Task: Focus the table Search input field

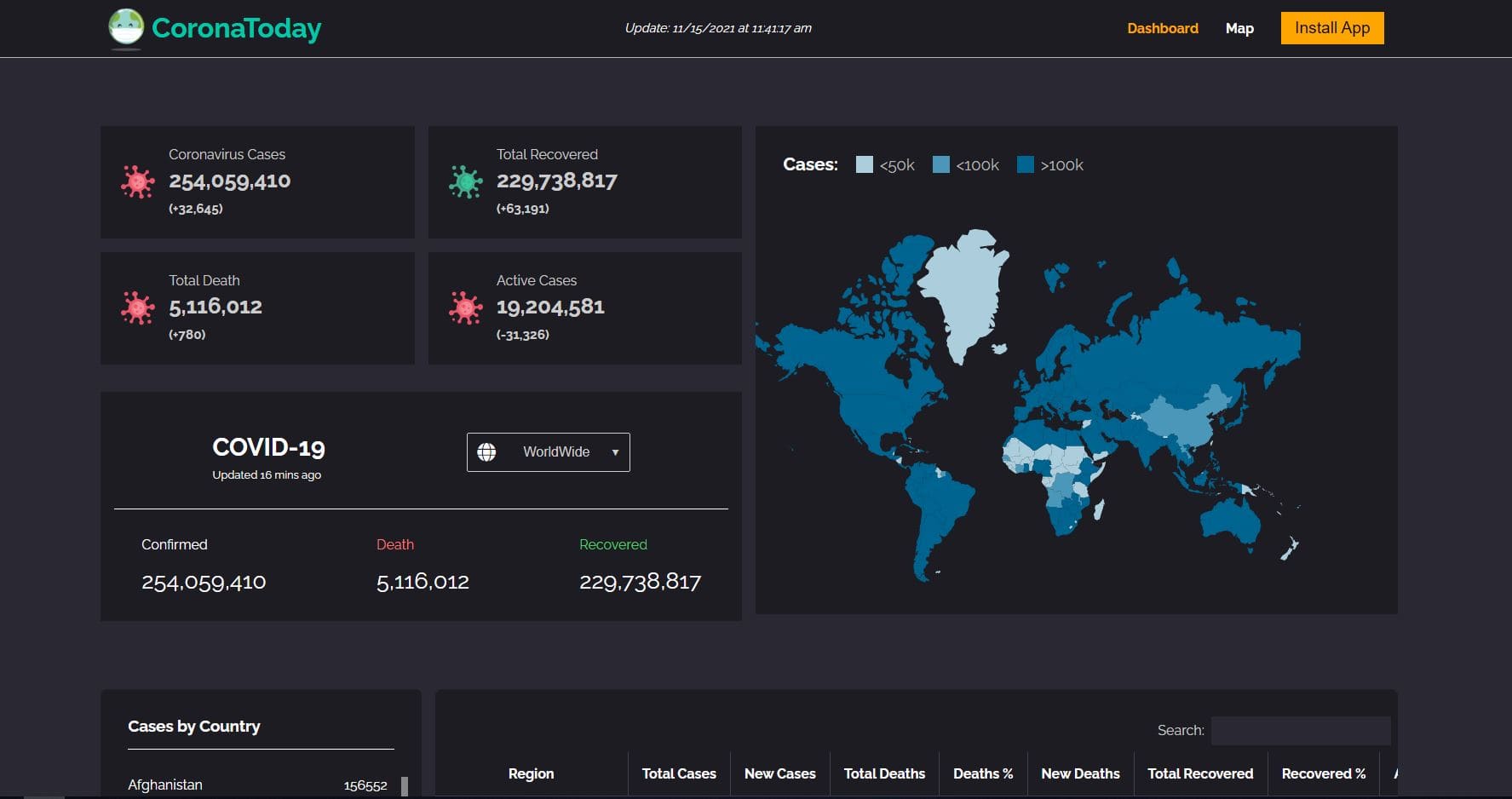Action: 1300,730
